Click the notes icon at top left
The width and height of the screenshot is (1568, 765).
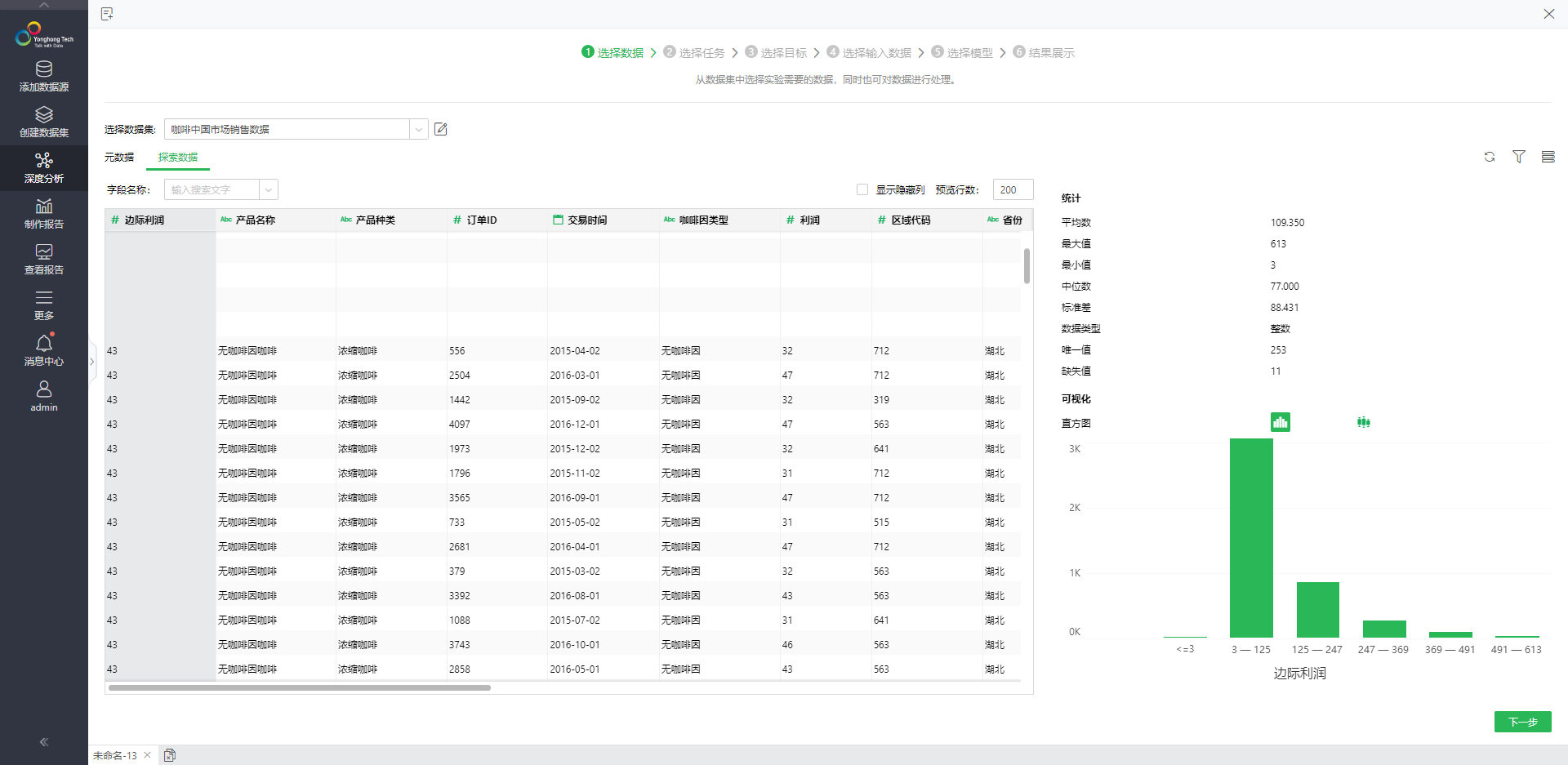107,14
